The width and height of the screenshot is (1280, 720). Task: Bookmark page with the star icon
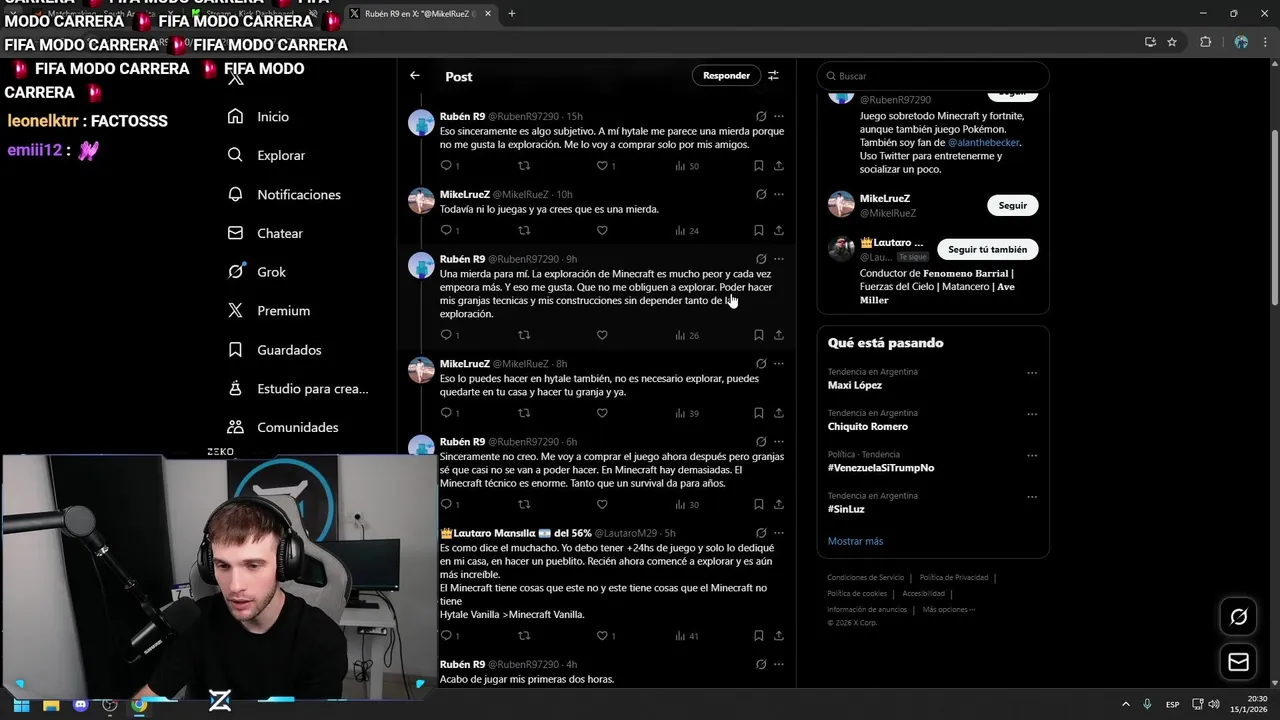coord(1172,42)
